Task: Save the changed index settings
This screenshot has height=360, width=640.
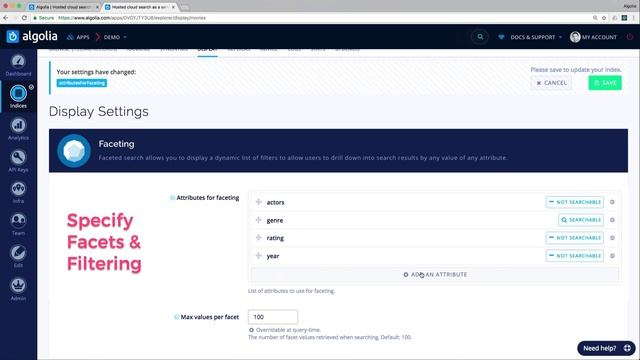Action: tap(605, 83)
